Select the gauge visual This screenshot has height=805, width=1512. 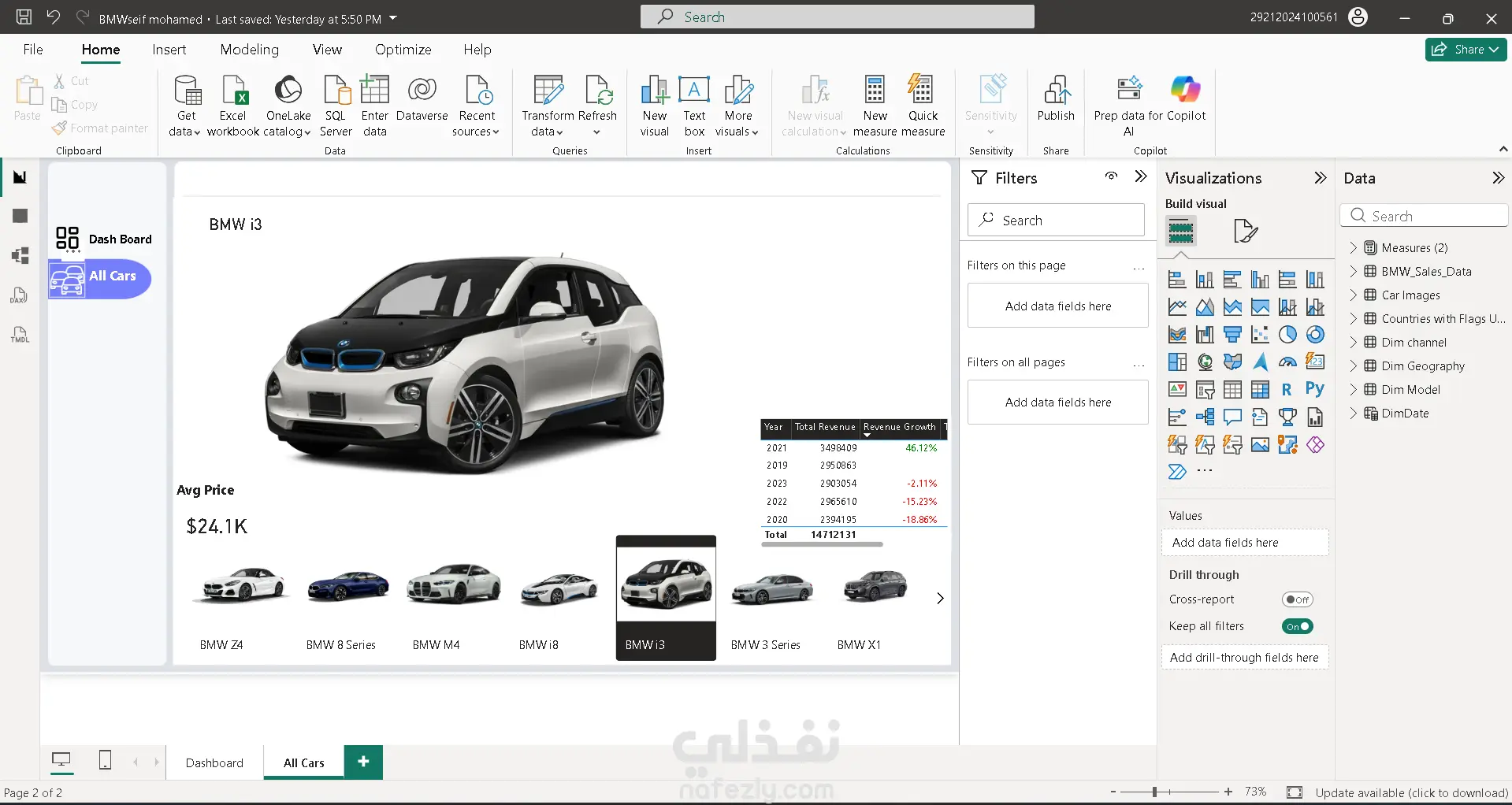[x=1287, y=362]
